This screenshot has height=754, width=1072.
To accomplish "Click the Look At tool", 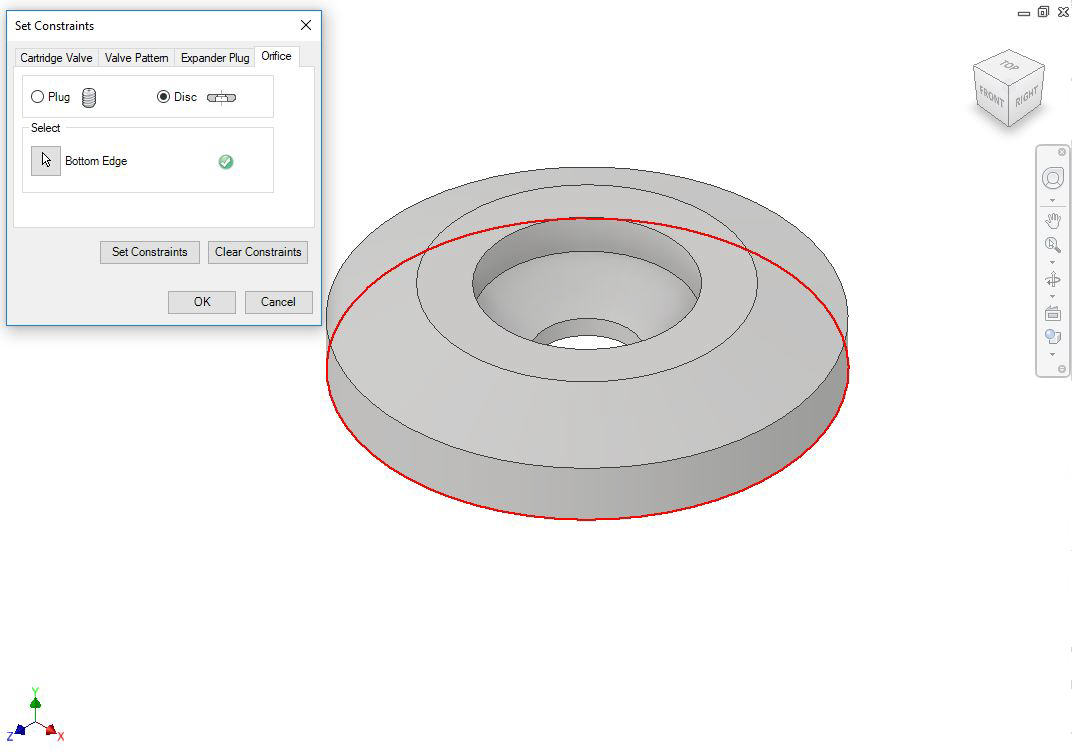I will coord(1052,313).
